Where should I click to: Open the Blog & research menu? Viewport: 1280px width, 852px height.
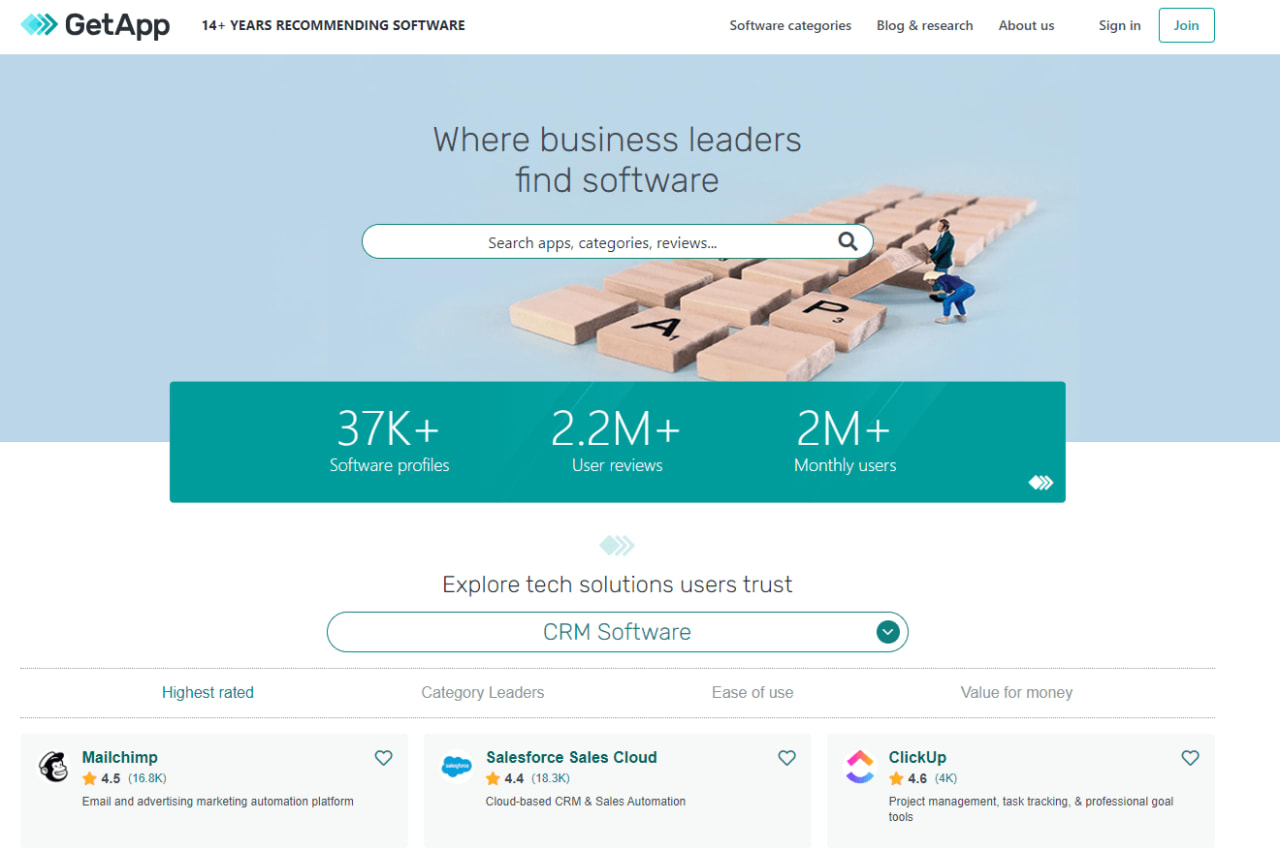[925, 26]
